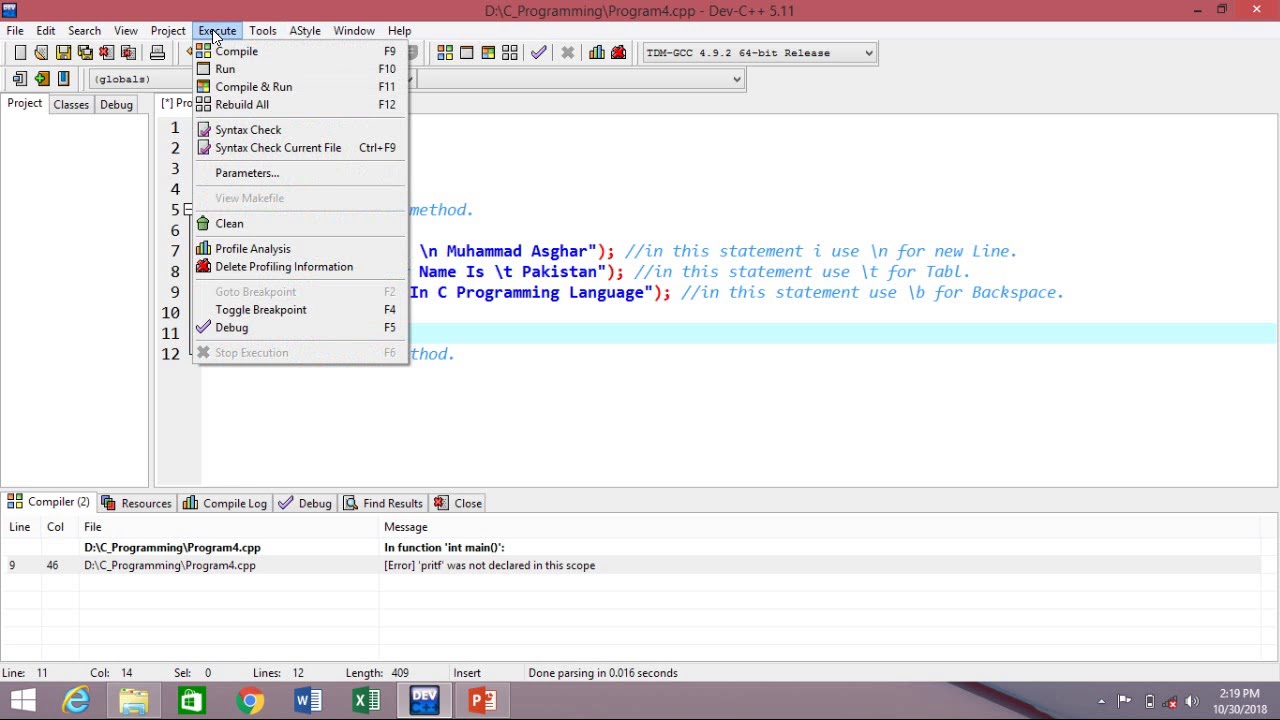
Task: Select Delete Profiling Information menu entry
Action: [300, 267]
